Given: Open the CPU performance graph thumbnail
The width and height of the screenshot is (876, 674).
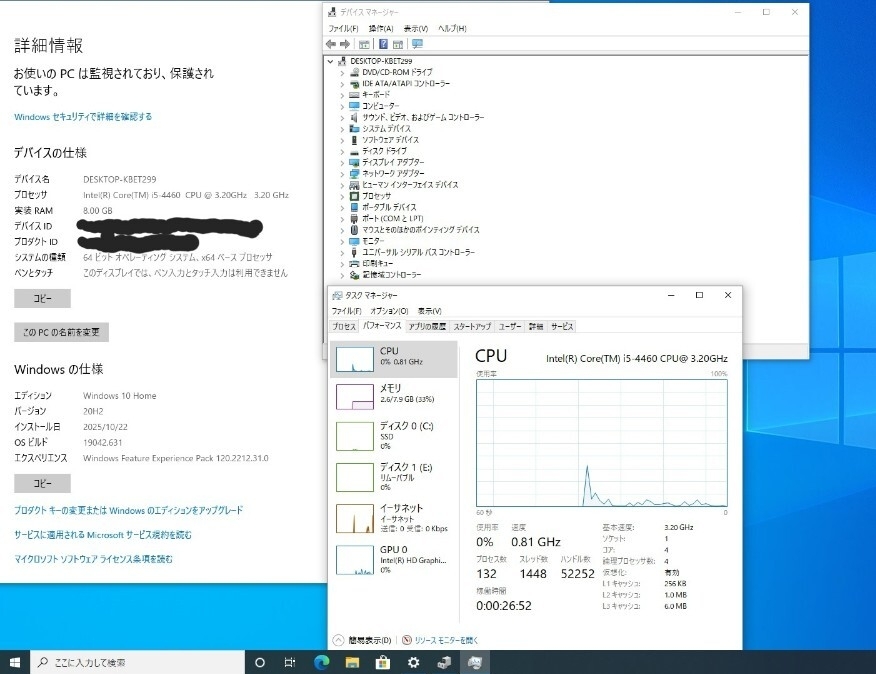Looking at the screenshot, I should (x=355, y=359).
